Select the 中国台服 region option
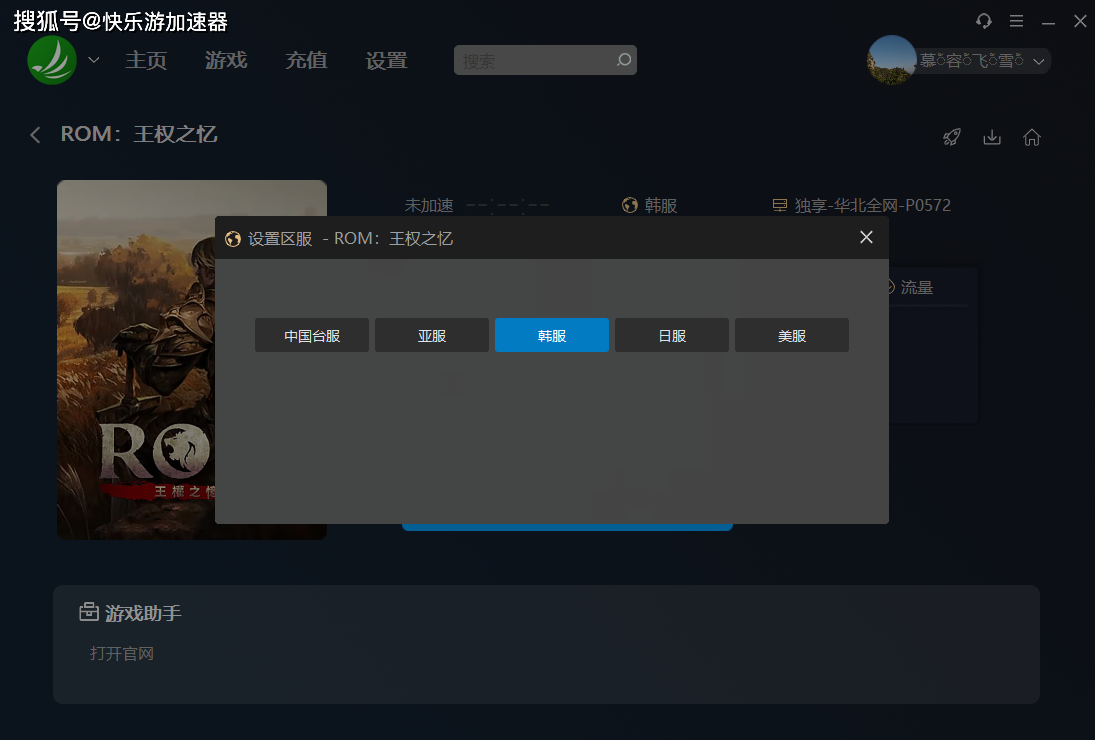Viewport: 1095px width, 740px height. point(312,336)
